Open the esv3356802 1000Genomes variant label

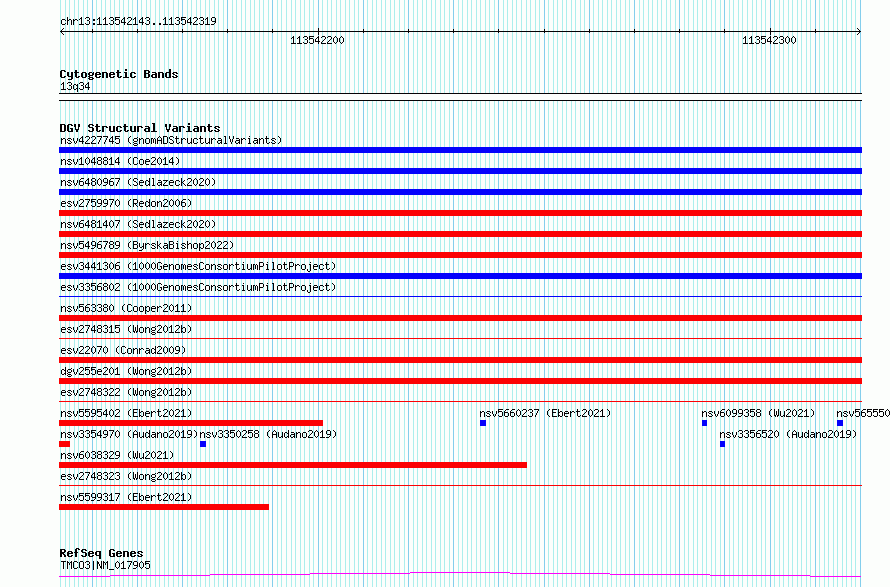[x=198, y=287]
